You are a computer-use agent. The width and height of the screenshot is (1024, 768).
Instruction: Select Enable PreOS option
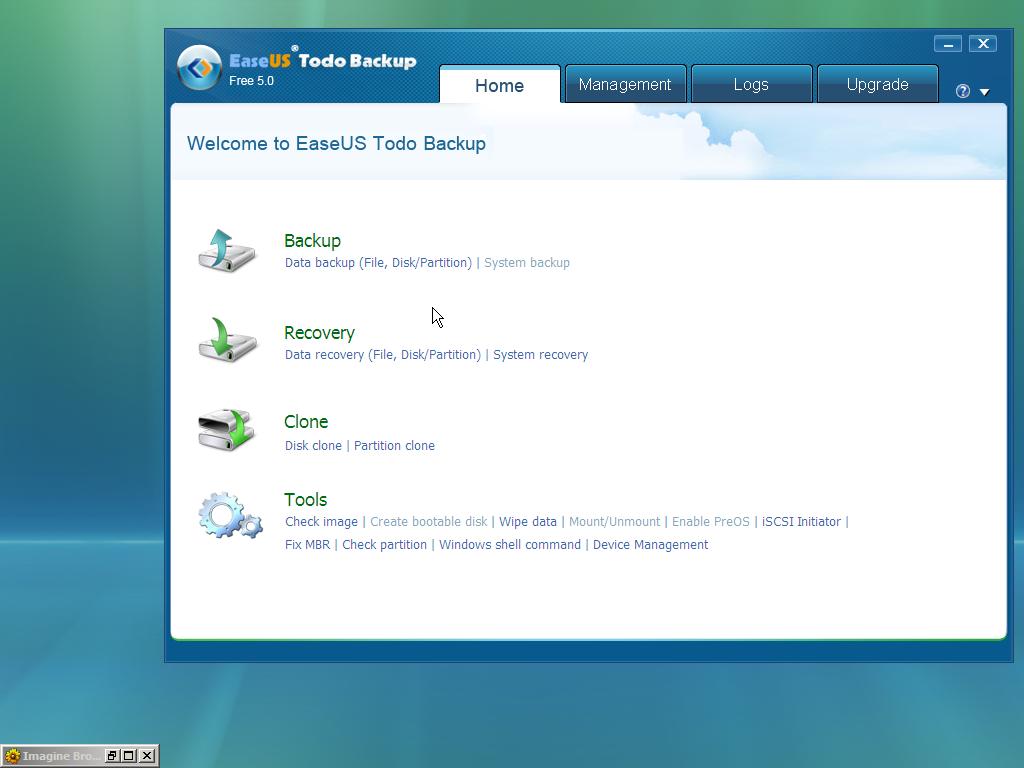[711, 522]
